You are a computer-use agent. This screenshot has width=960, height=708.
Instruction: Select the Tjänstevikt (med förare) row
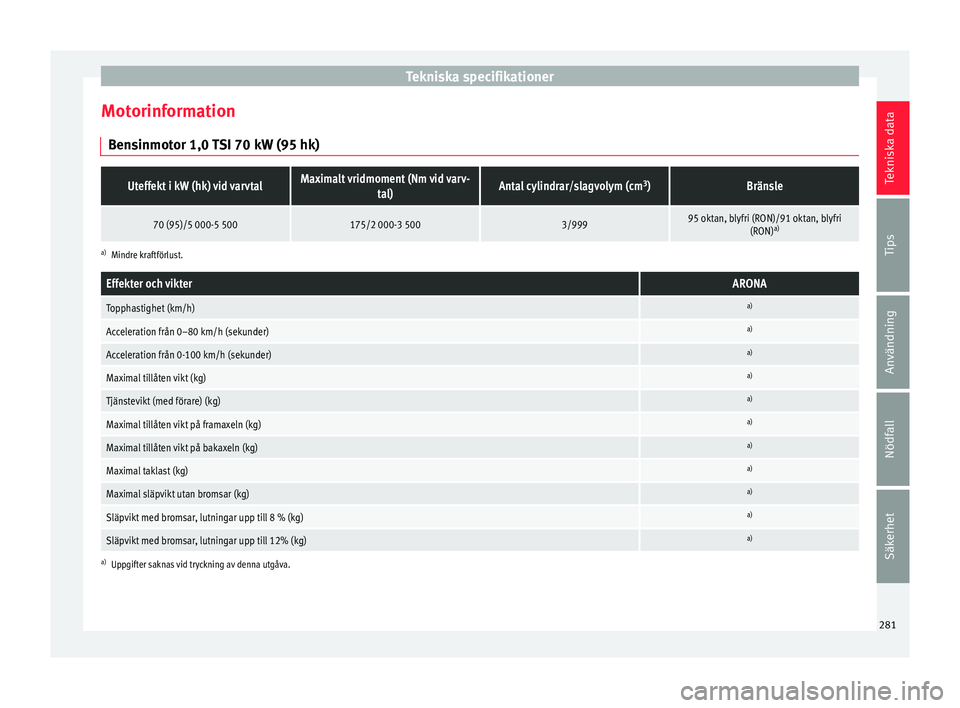pos(479,401)
